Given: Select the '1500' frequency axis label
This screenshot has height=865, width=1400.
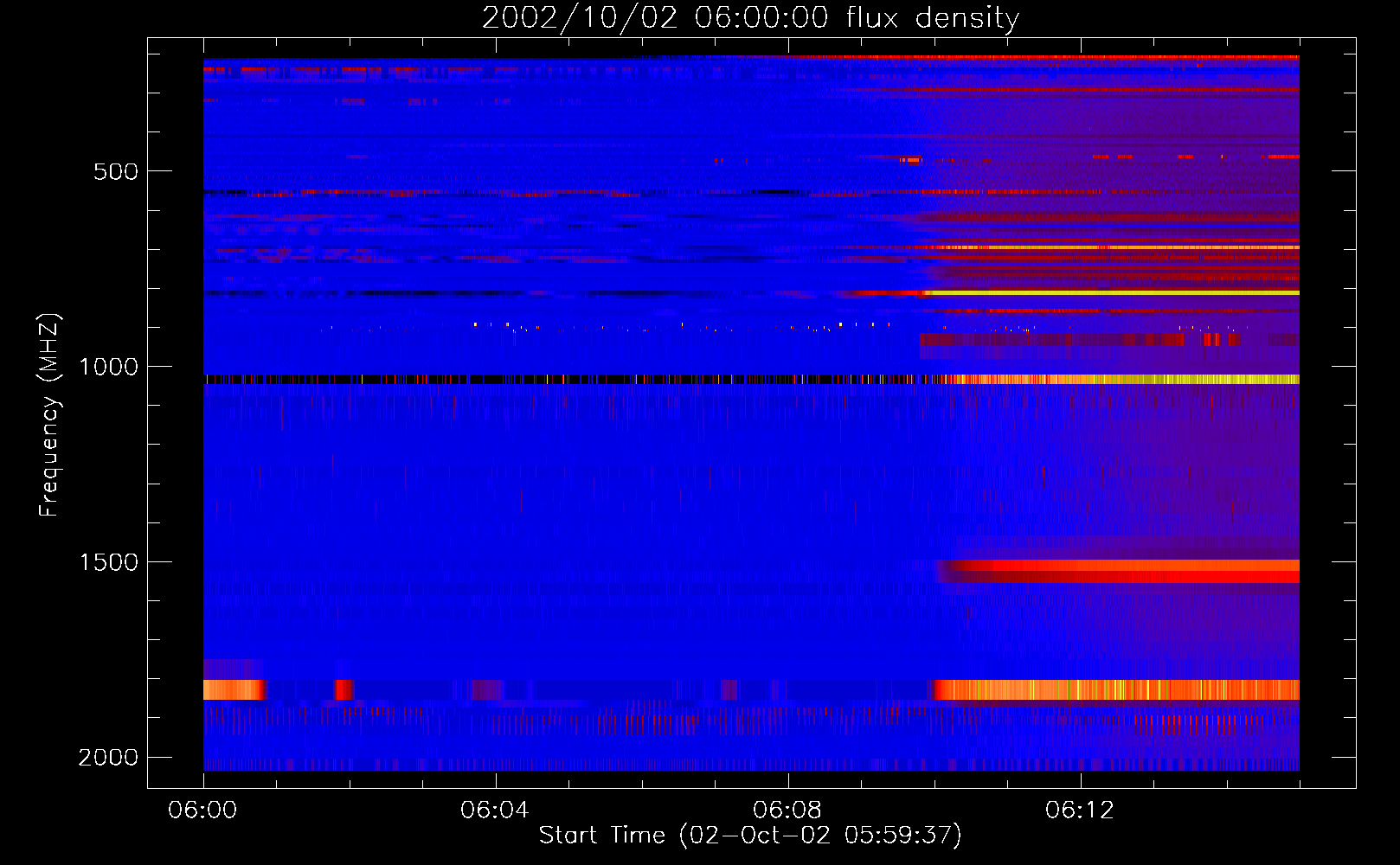Looking at the screenshot, I should coord(108,562).
